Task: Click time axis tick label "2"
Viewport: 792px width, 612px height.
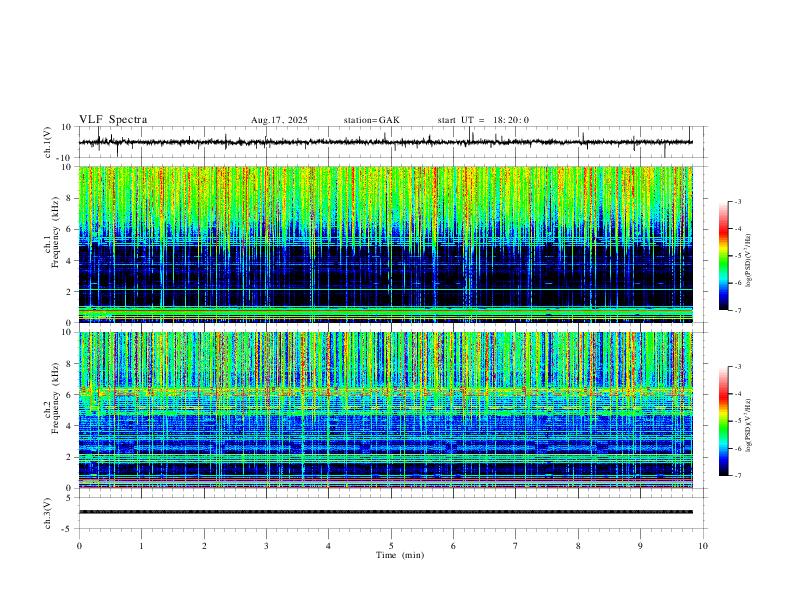Action: 204,546
